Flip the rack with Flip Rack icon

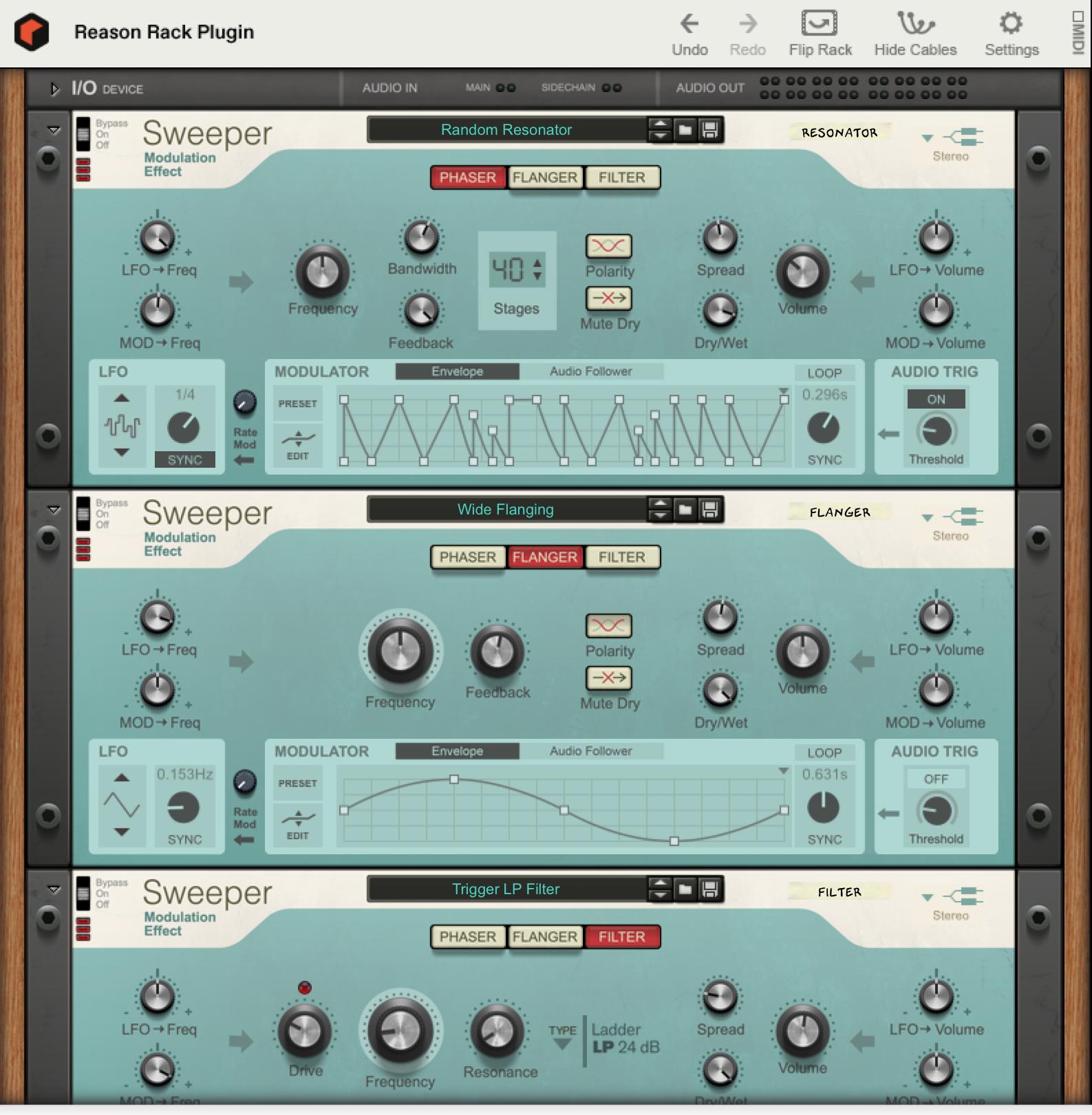point(820,23)
